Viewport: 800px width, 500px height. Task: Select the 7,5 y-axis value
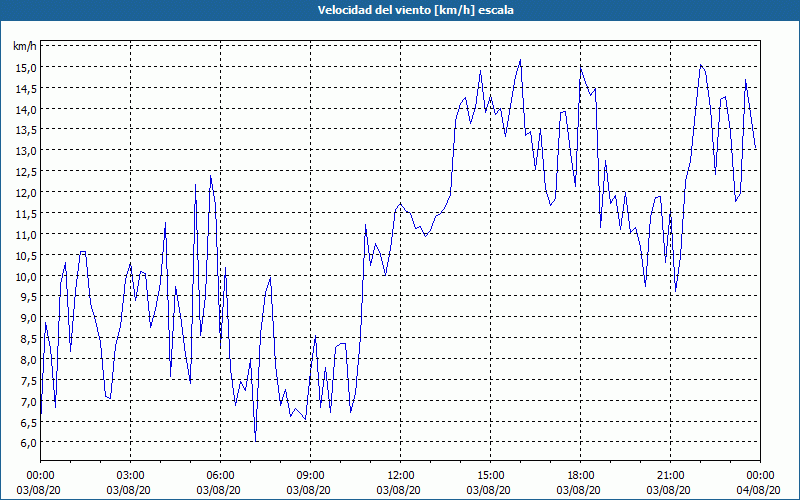[x=27, y=381]
